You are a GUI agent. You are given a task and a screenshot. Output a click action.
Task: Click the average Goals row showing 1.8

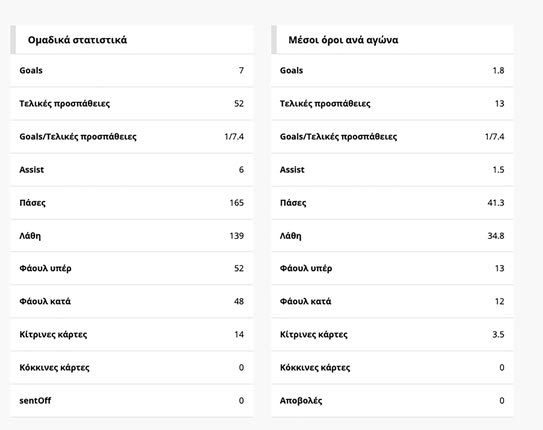(392, 71)
